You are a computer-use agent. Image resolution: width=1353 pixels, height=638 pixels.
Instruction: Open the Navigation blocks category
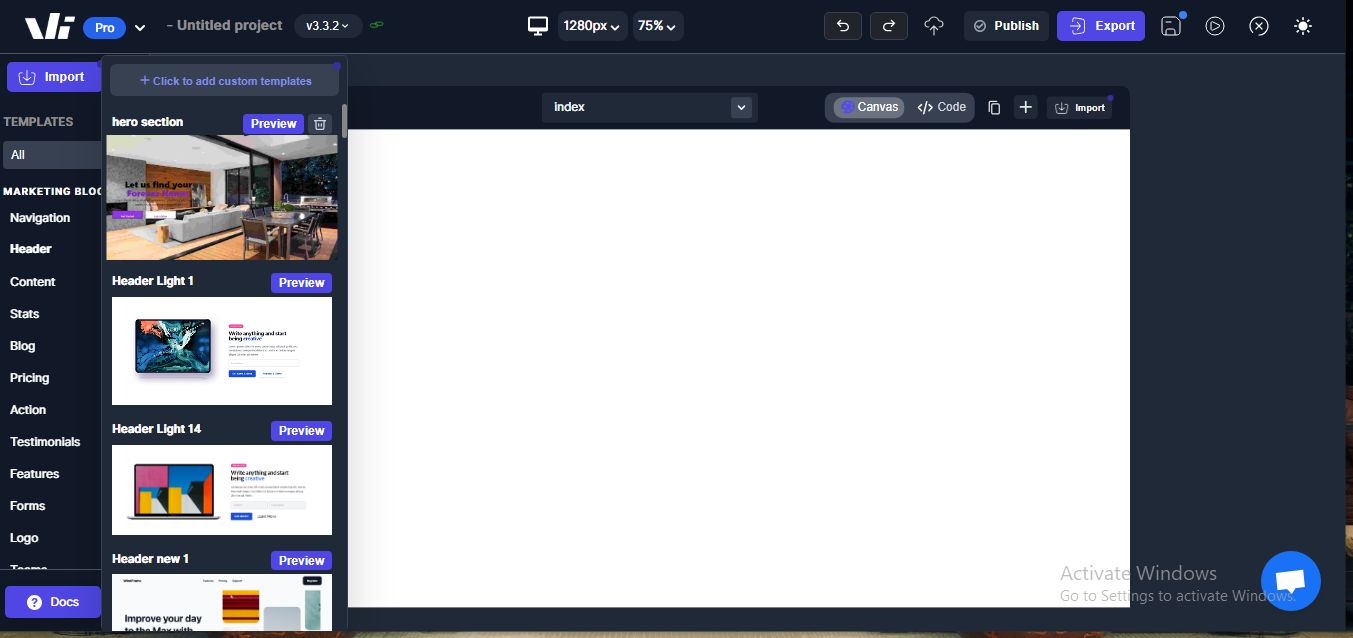(x=40, y=218)
